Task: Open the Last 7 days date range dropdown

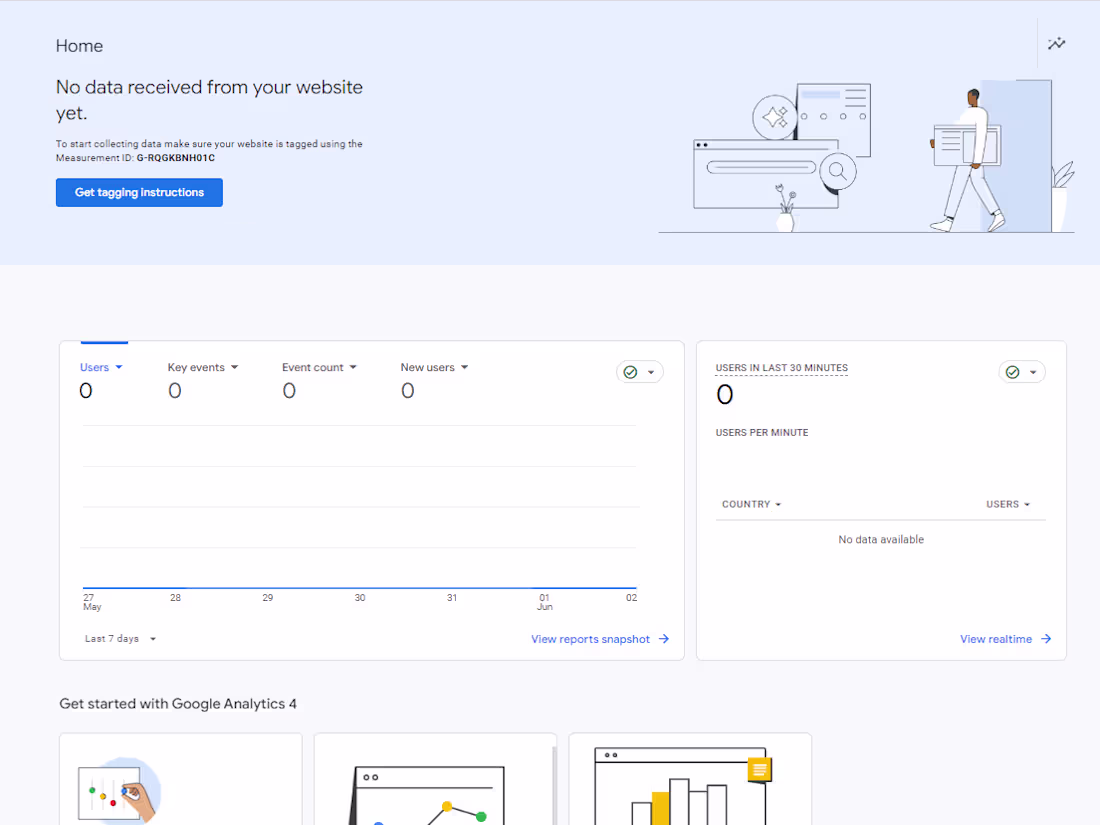Action: (x=120, y=638)
